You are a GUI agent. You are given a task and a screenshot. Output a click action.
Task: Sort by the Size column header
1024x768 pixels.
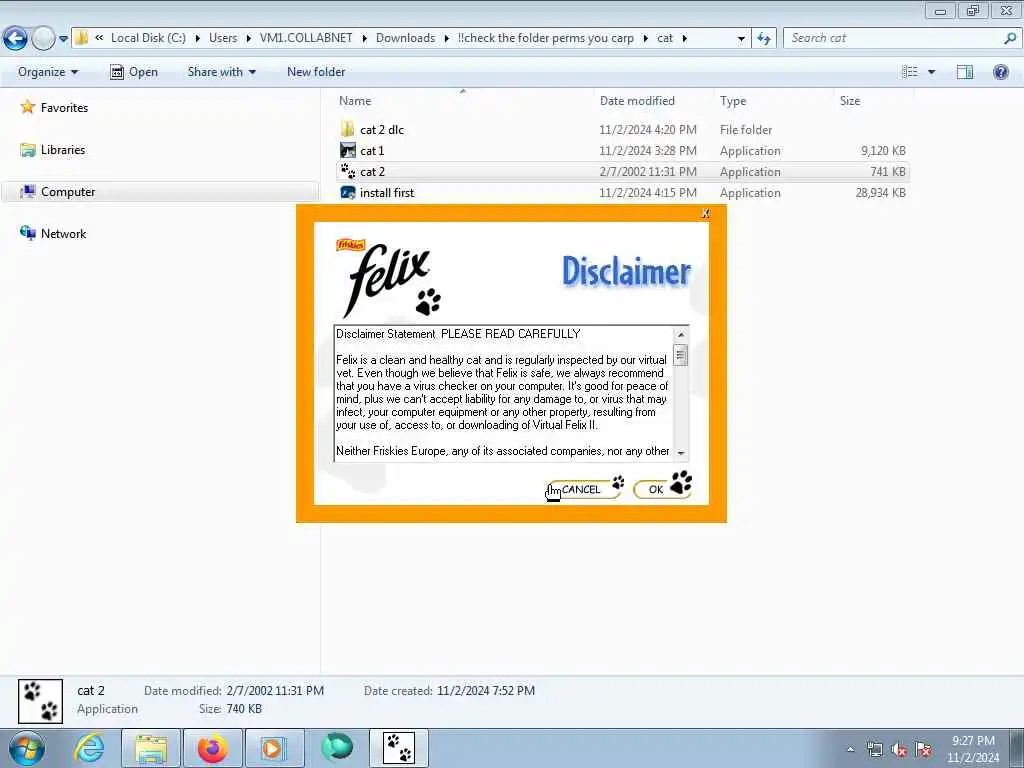pyautogui.click(x=850, y=101)
